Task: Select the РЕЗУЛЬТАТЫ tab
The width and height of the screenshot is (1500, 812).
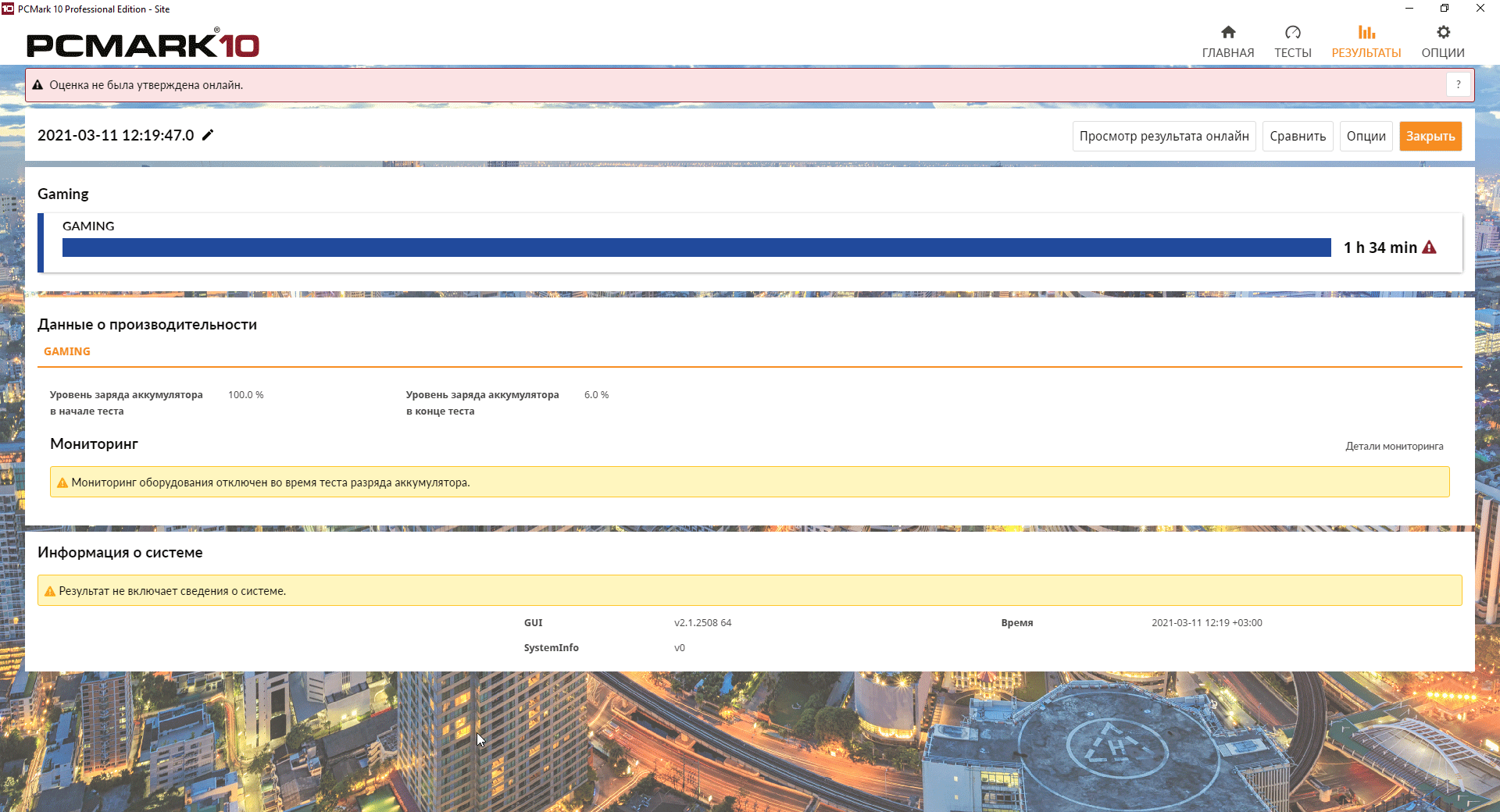Action: 1366,41
